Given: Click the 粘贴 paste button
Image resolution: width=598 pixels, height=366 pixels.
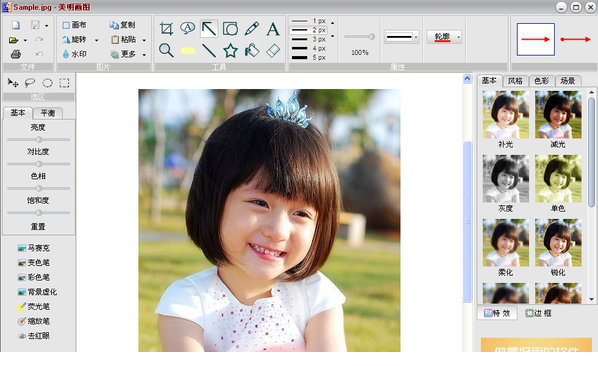Looking at the screenshot, I should click(124, 39).
